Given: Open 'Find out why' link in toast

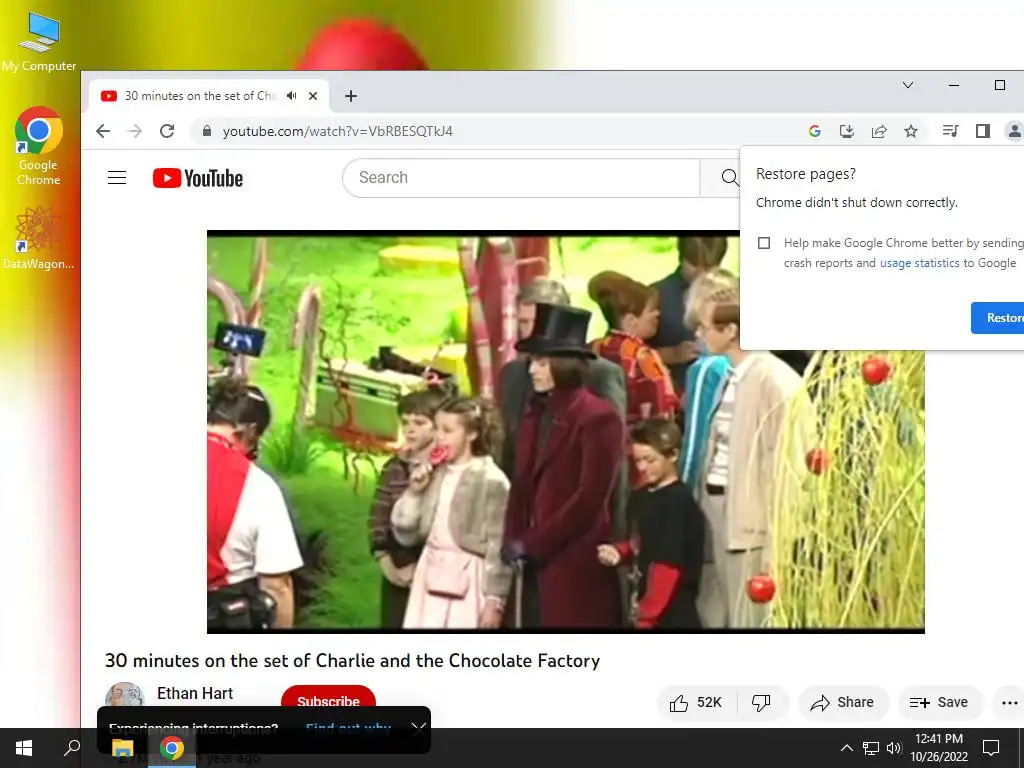Looking at the screenshot, I should point(348,728).
